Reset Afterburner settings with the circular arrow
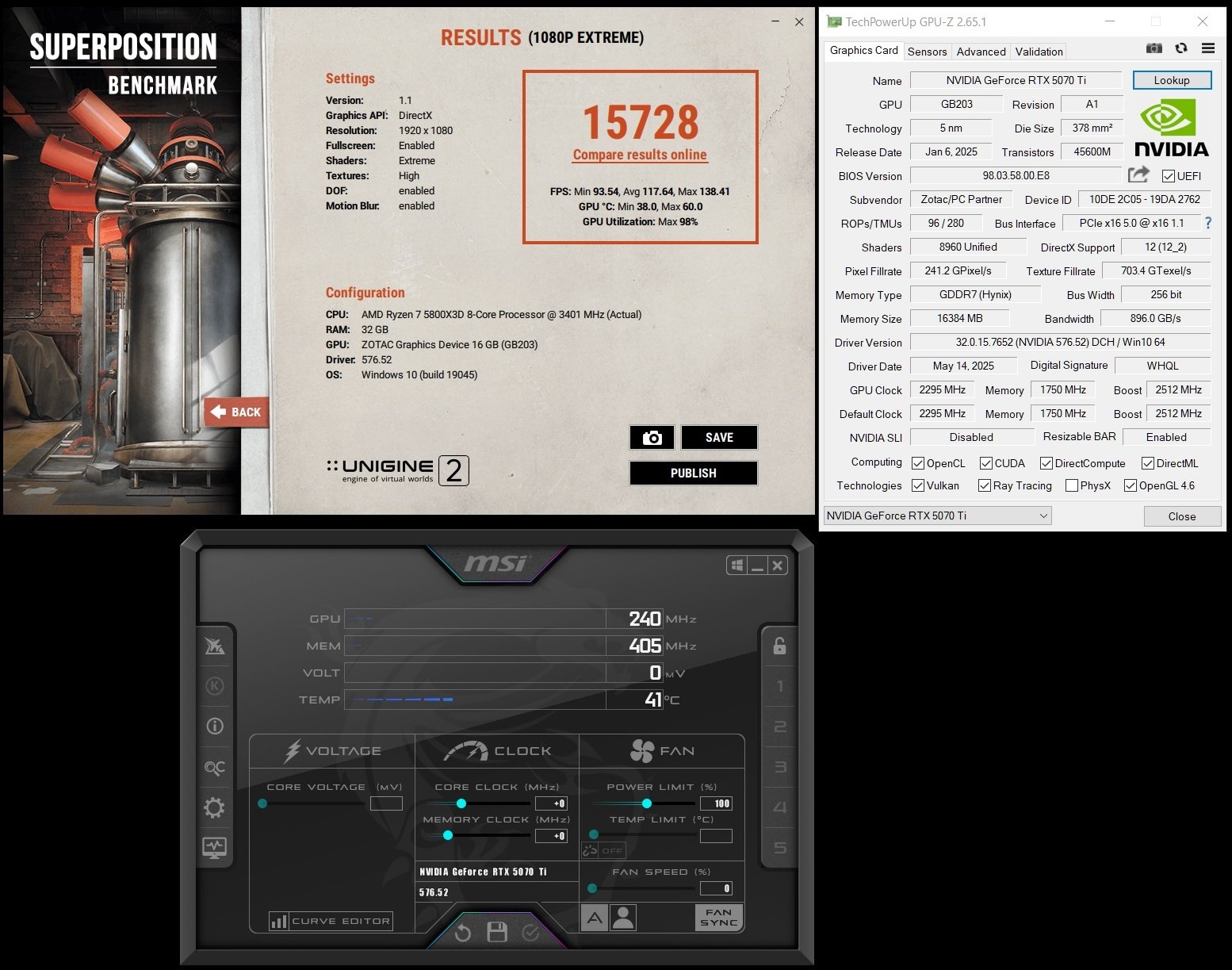This screenshot has width=1232, height=970. [463, 933]
